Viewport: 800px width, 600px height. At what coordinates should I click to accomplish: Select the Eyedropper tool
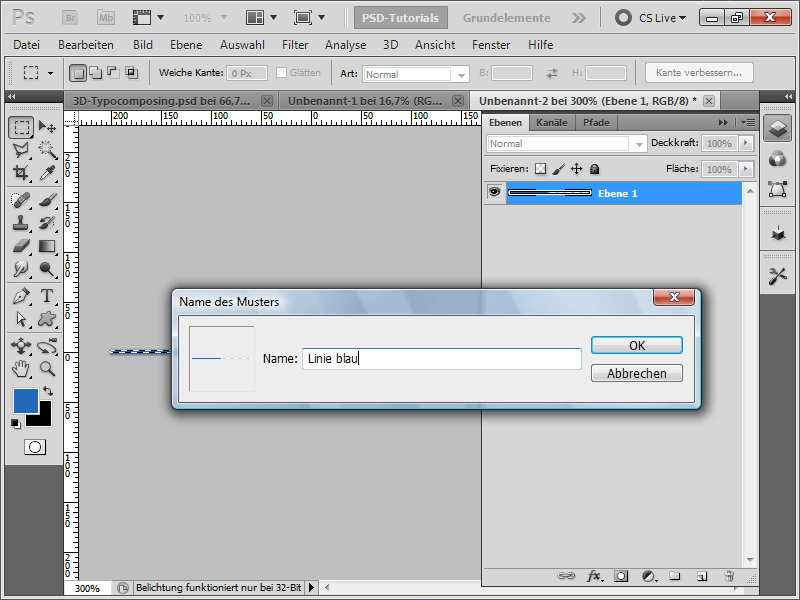pos(47,173)
